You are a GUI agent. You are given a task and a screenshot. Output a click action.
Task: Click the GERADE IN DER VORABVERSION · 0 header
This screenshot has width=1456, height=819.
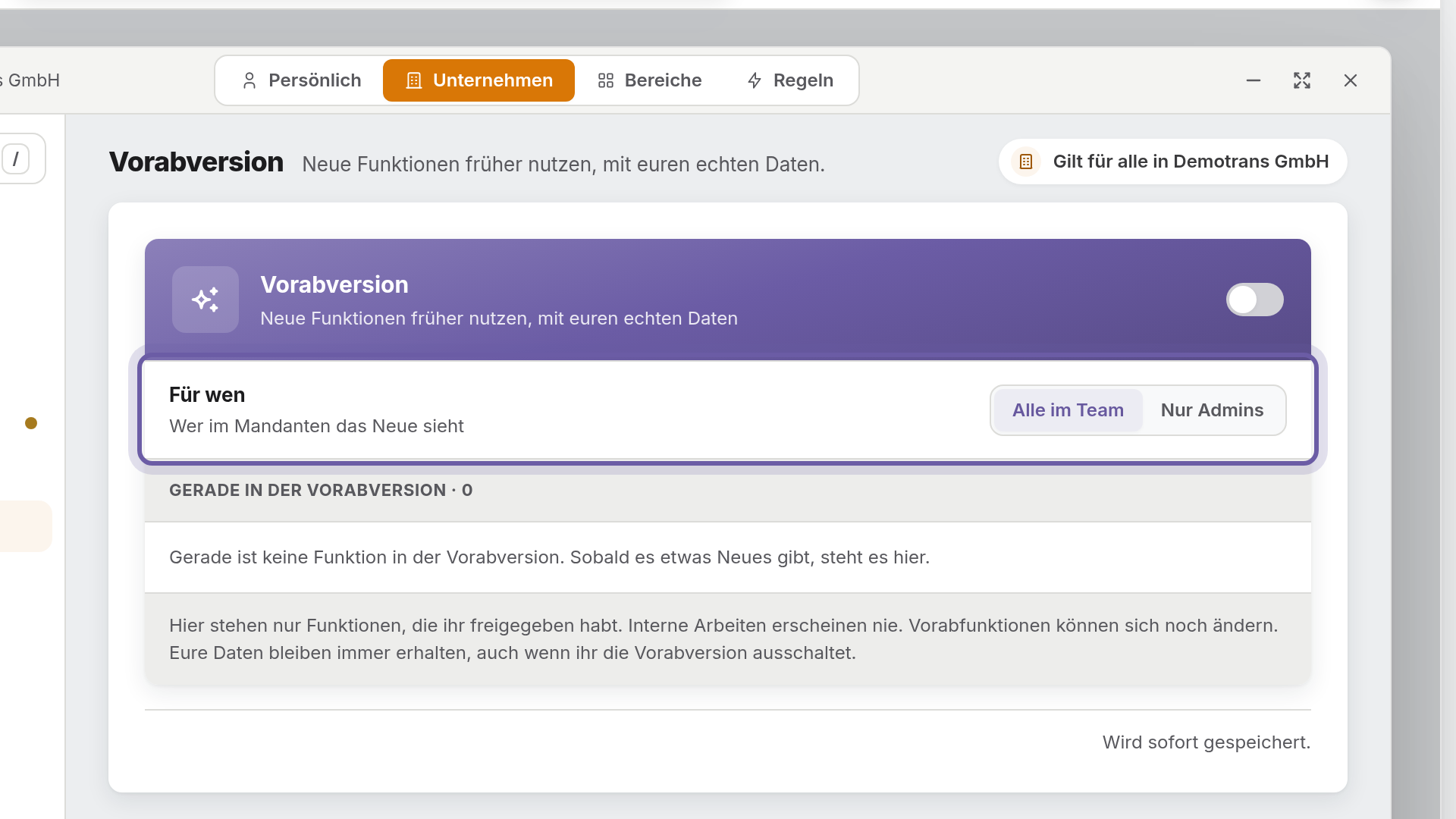point(321,491)
